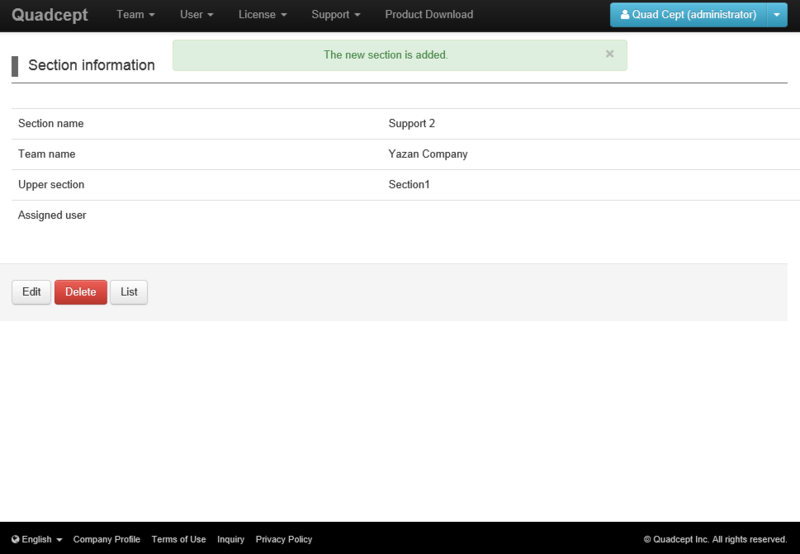Click the red Delete button
Image resolution: width=800 pixels, height=554 pixels.
click(81, 292)
